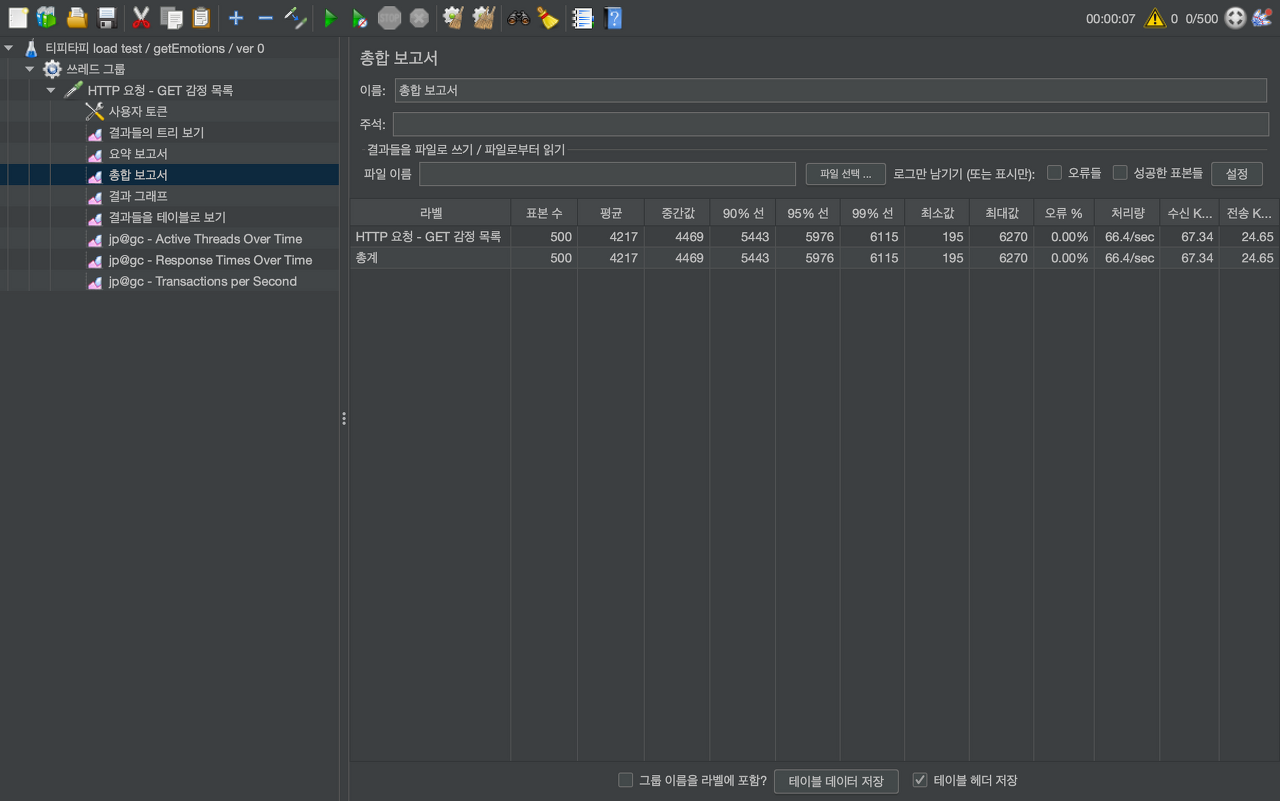Click the 파일 선택 button

click(x=846, y=174)
